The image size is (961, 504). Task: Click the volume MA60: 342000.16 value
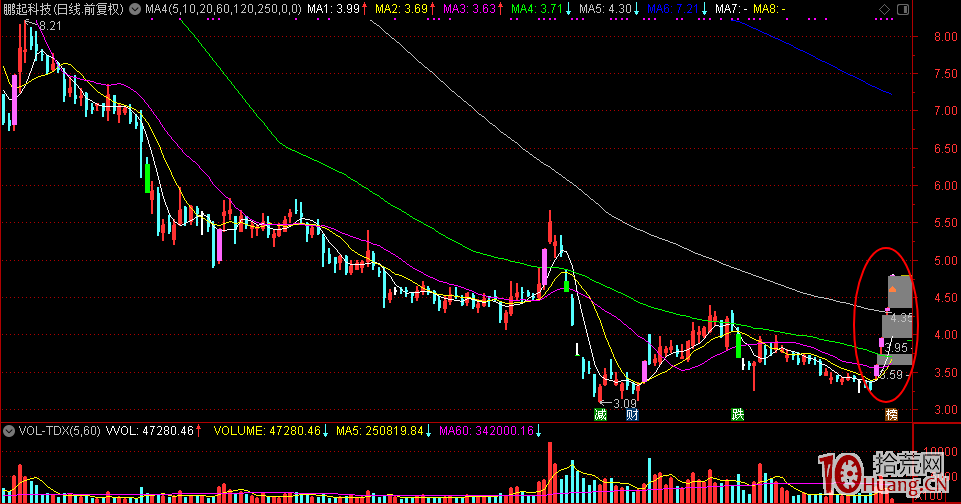pyautogui.click(x=487, y=431)
